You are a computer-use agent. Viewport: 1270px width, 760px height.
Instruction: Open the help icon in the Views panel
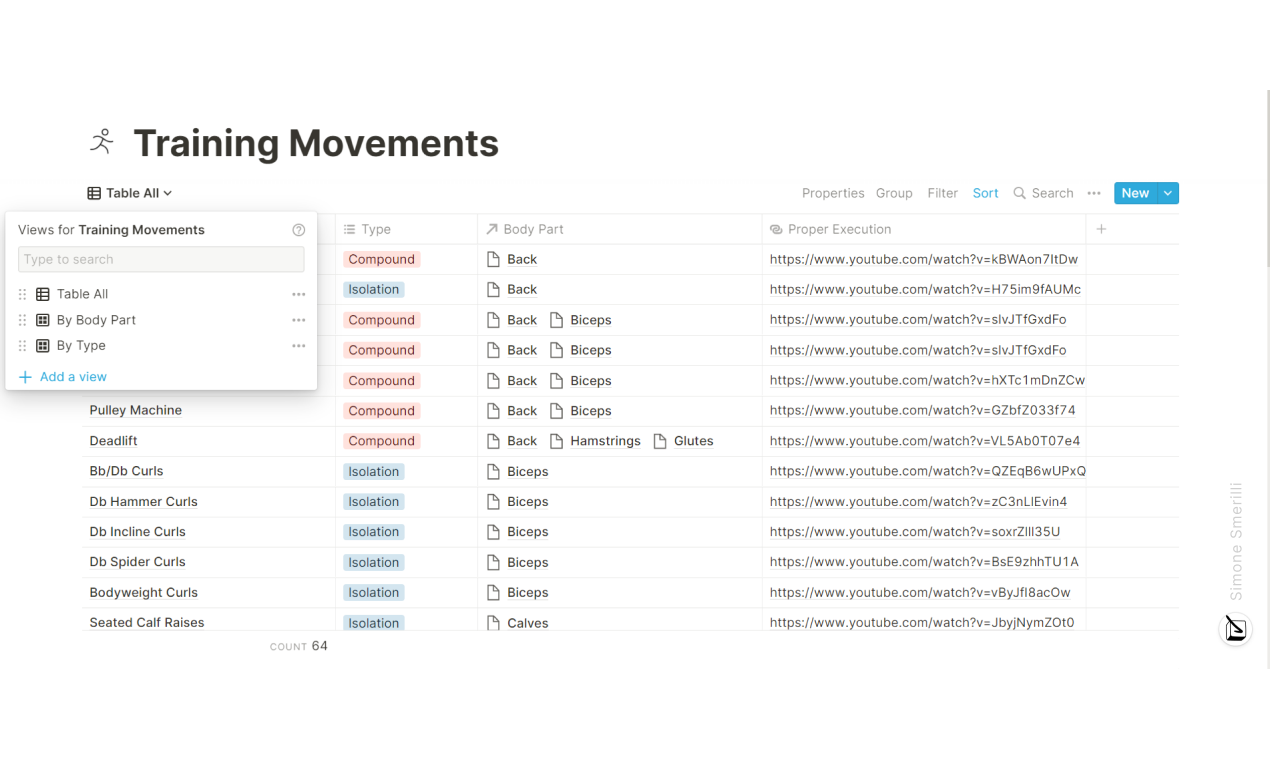(x=298, y=229)
